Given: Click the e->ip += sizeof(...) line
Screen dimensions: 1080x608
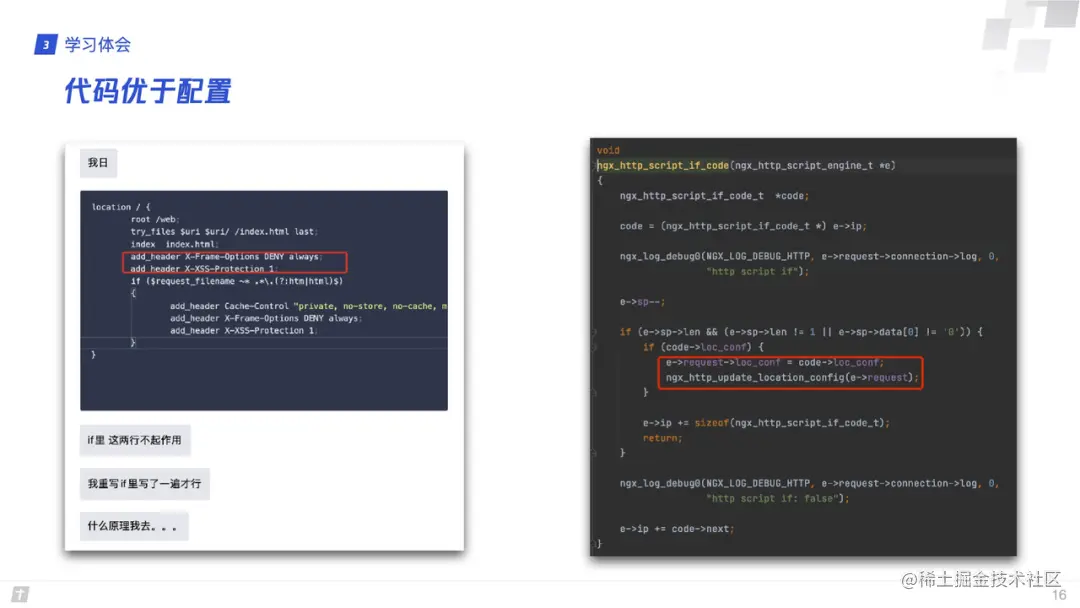Looking at the screenshot, I should pyautogui.click(x=766, y=423).
